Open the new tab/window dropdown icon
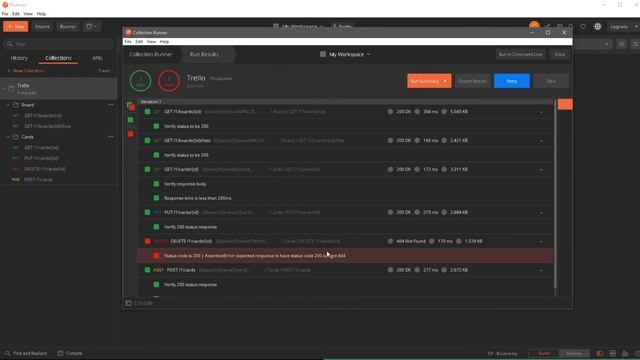 tap(91, 27)
